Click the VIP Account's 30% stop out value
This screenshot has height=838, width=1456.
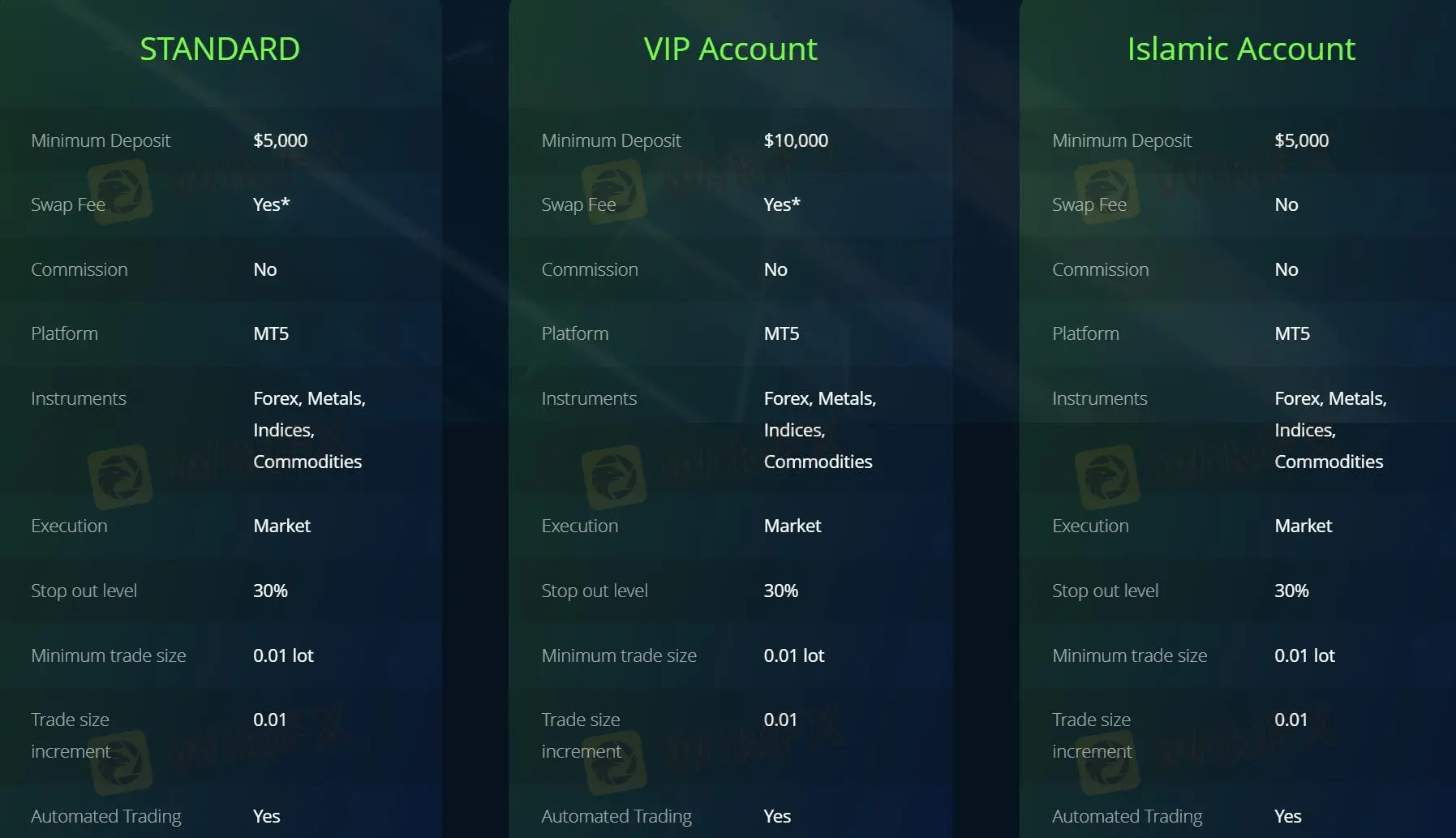point(780,591)
